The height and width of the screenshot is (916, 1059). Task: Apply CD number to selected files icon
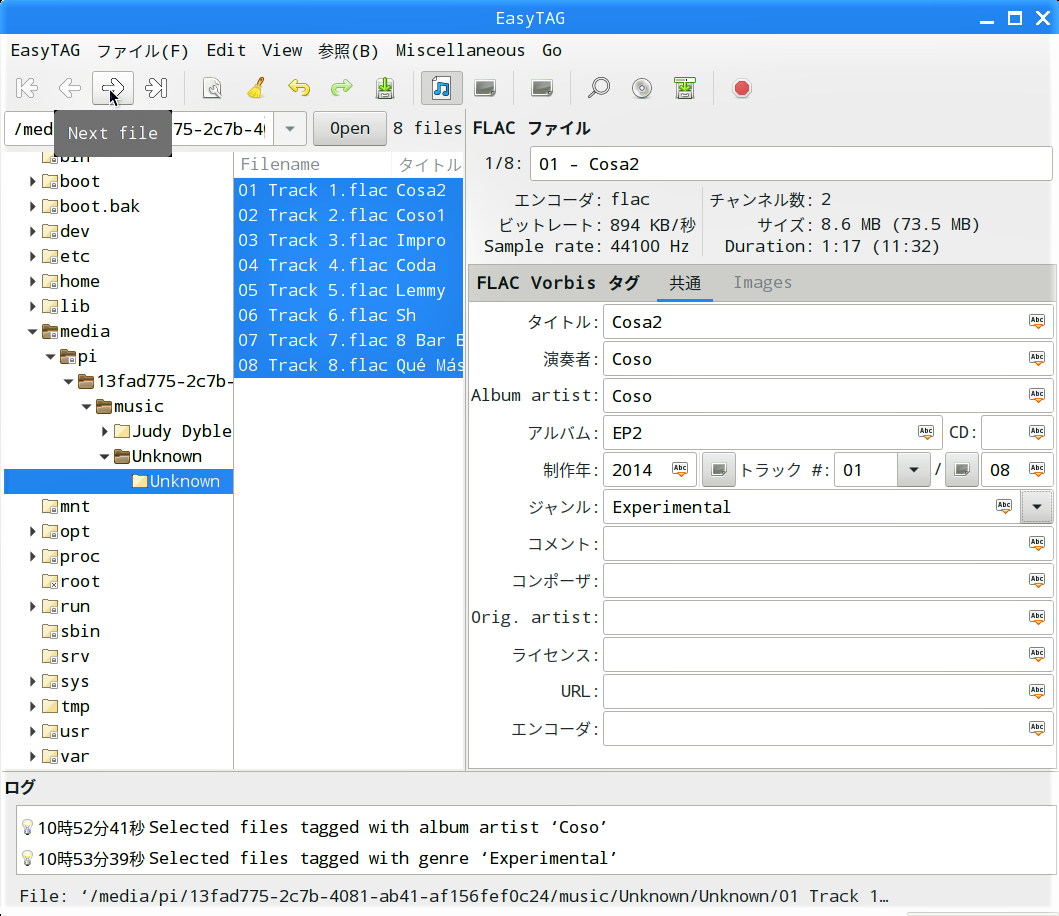point(1037,432)
